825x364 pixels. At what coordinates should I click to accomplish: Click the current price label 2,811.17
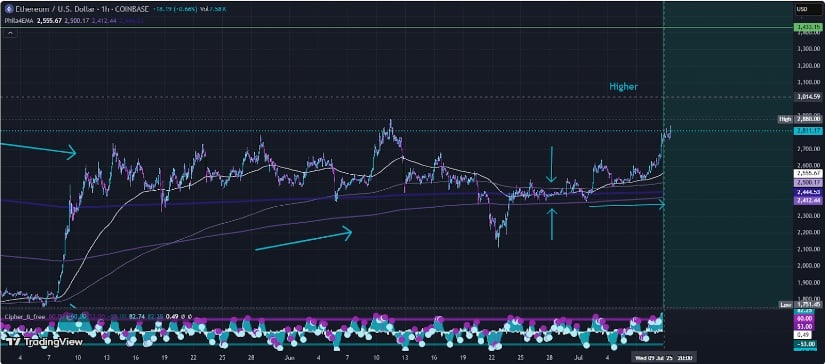click(x=808, y=130)
